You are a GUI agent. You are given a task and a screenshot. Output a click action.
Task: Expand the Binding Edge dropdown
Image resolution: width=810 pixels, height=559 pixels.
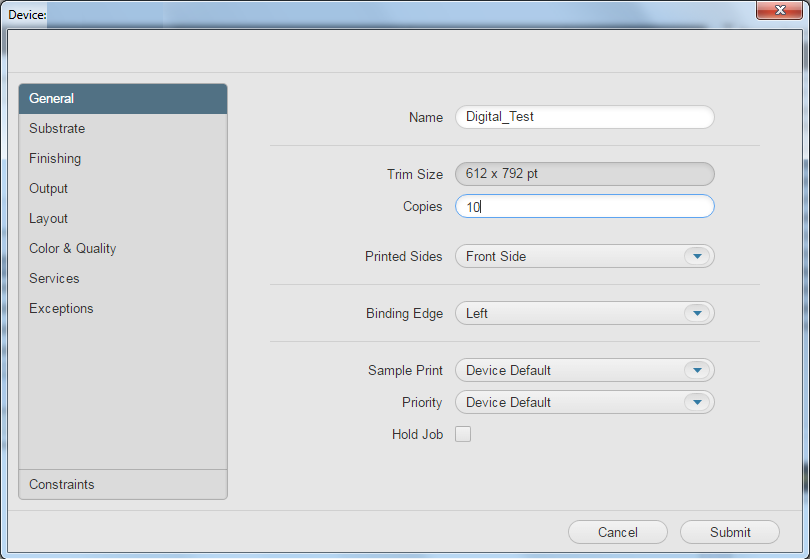pos(585,313)
